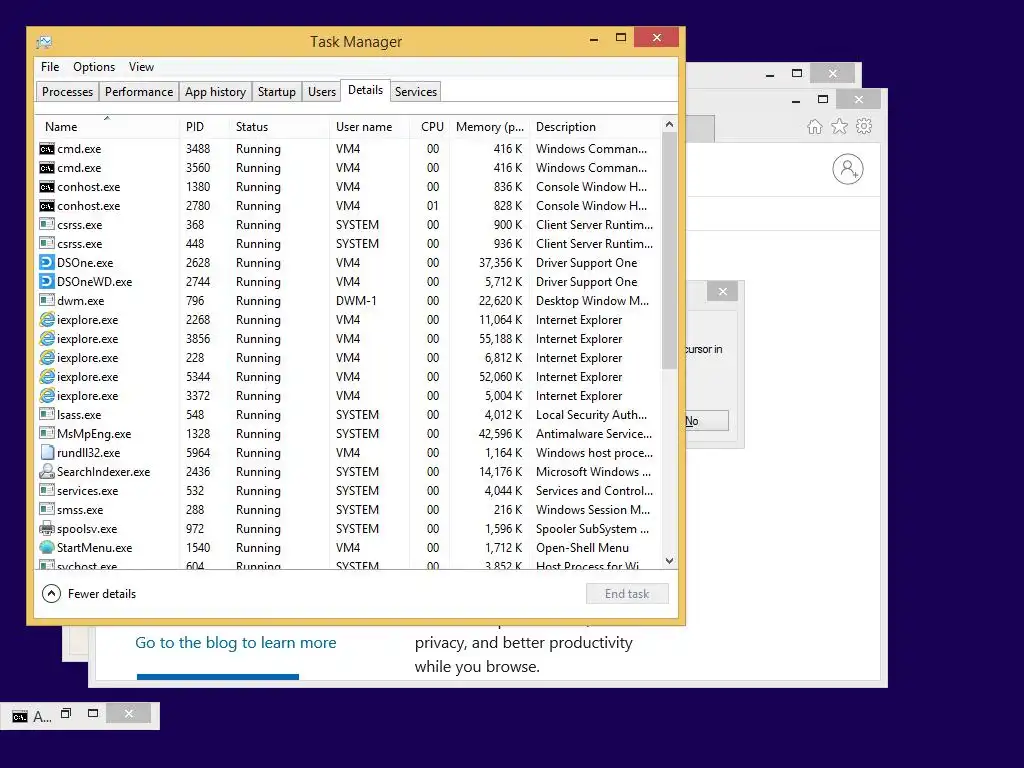Click the End task button
1024x768 pixels.
coord(627,594)
